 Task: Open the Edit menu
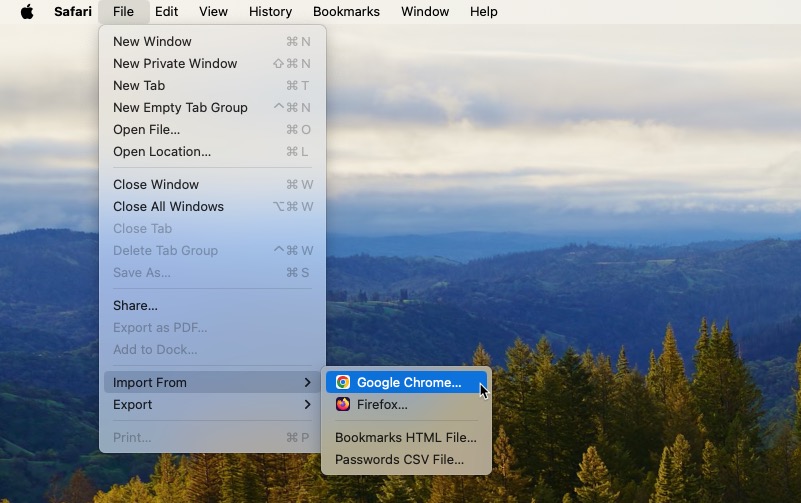pos(167,11)
